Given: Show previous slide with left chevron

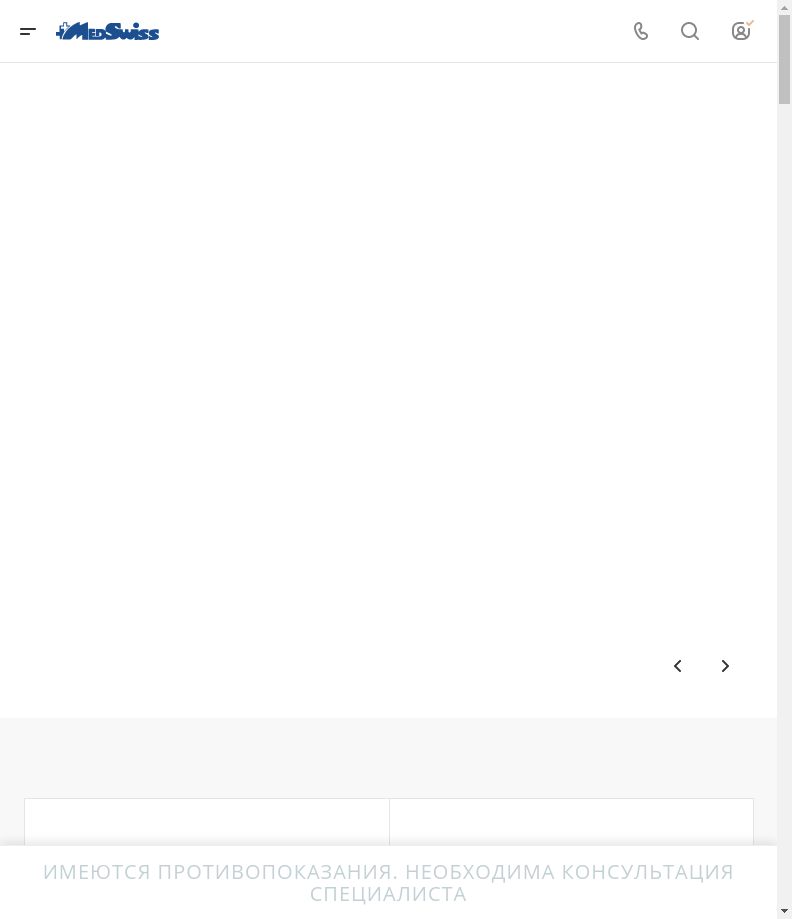Looking at the screenshot, I should (678, 666).
